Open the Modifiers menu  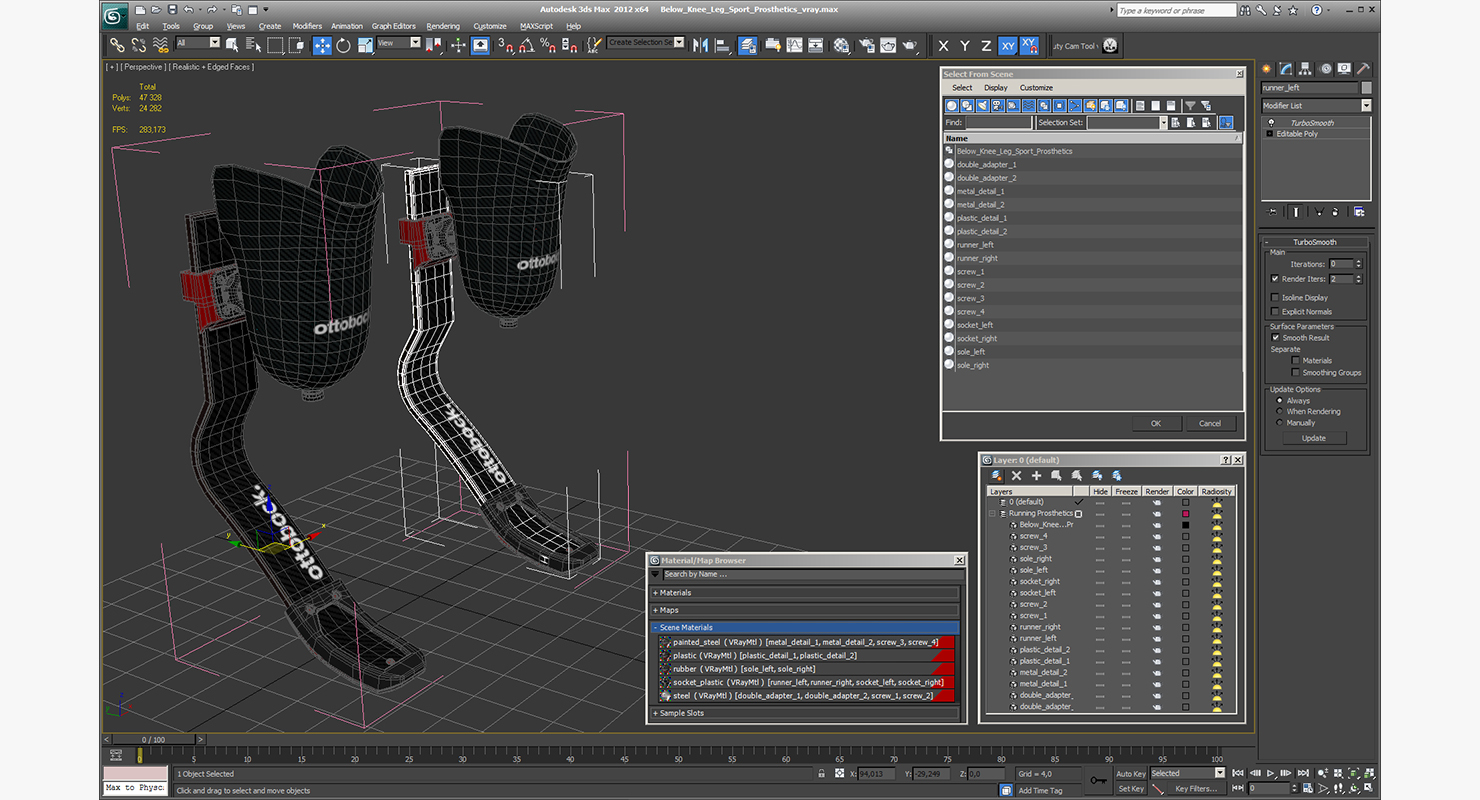click(x=307, y=26)
